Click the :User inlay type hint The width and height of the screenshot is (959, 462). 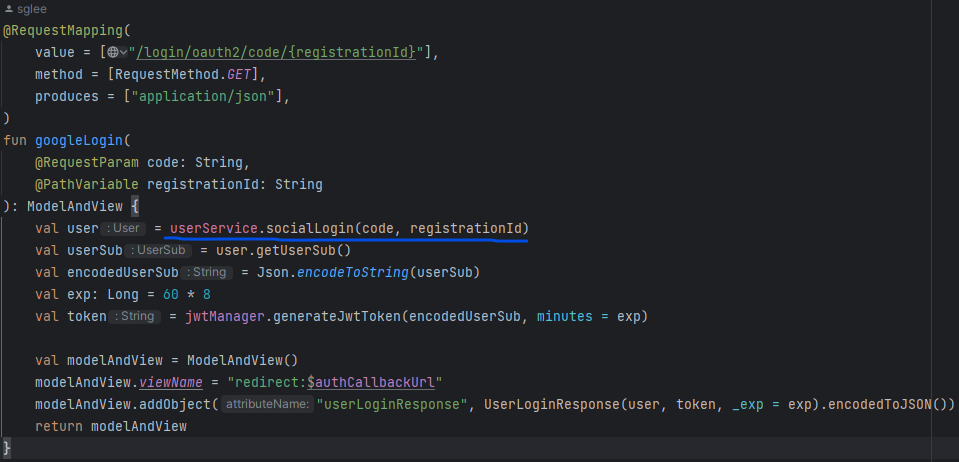pyautogui.click(x=123, y=228)
